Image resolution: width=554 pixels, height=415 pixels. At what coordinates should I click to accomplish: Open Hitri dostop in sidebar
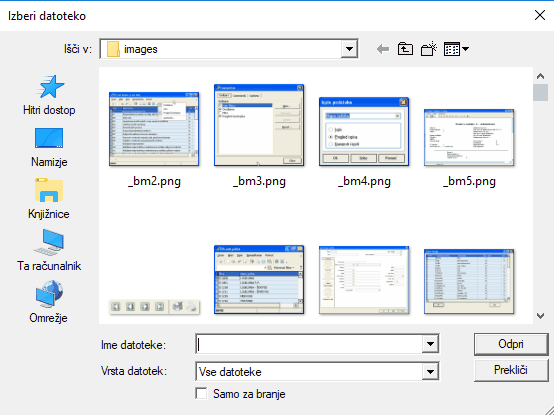[49, 95]
